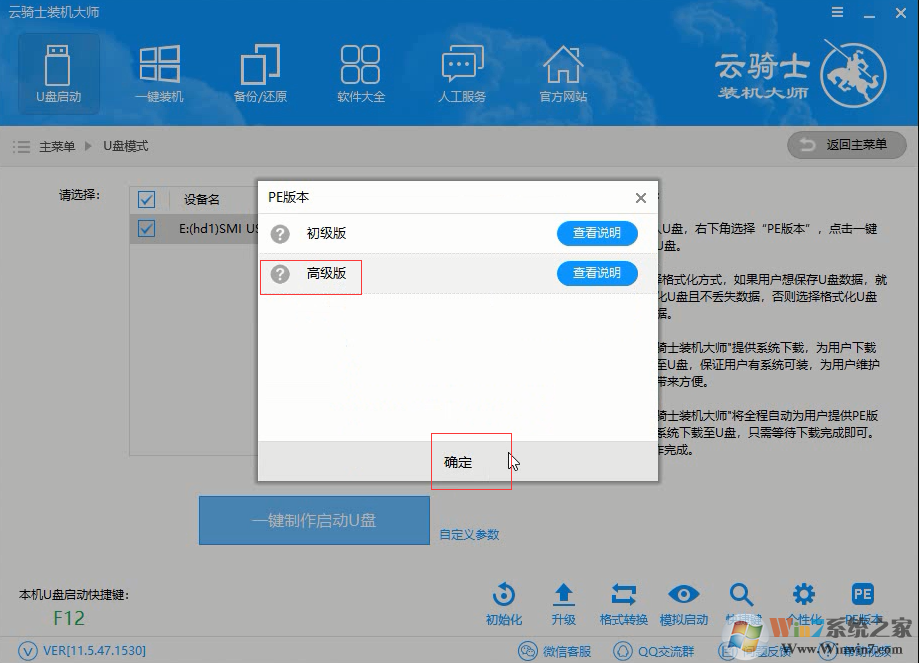Expand the hamburger menu top right

tap(838, 12)
